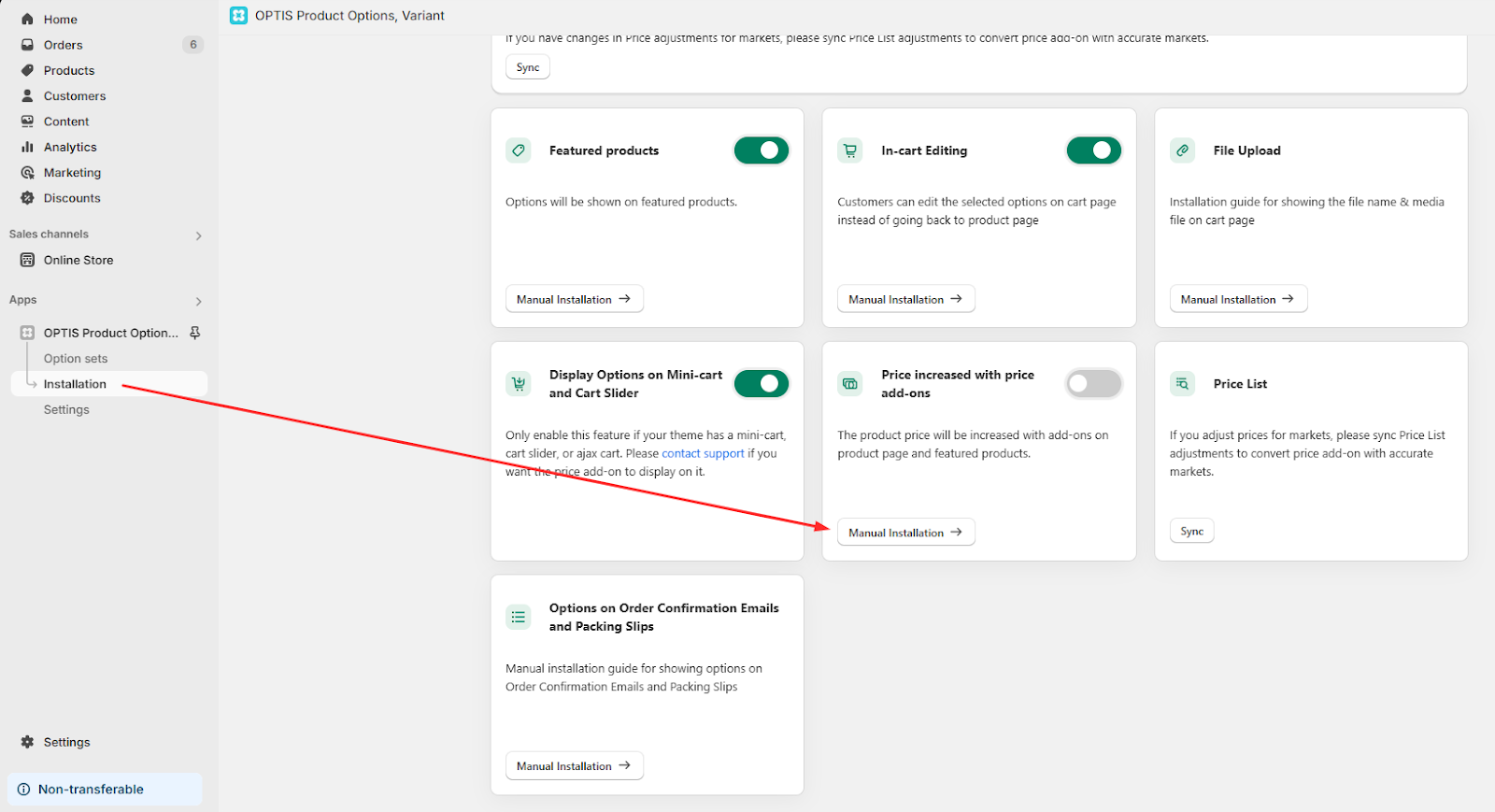Click the Analytics bar chart icon
Viewport: 1495px width, 812px height.
point(27,147)
